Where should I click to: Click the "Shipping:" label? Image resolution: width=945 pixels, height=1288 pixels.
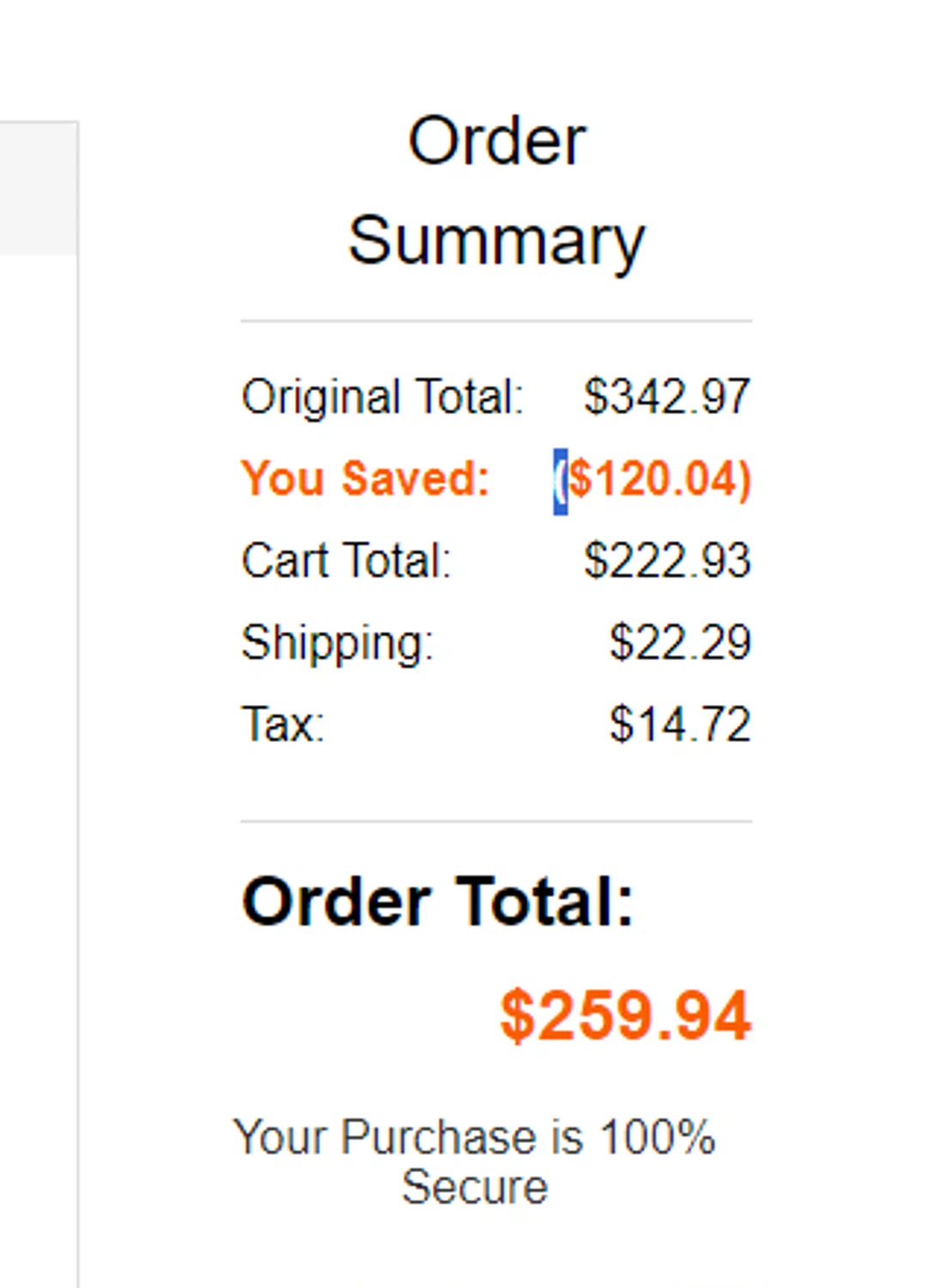[337, 642]
